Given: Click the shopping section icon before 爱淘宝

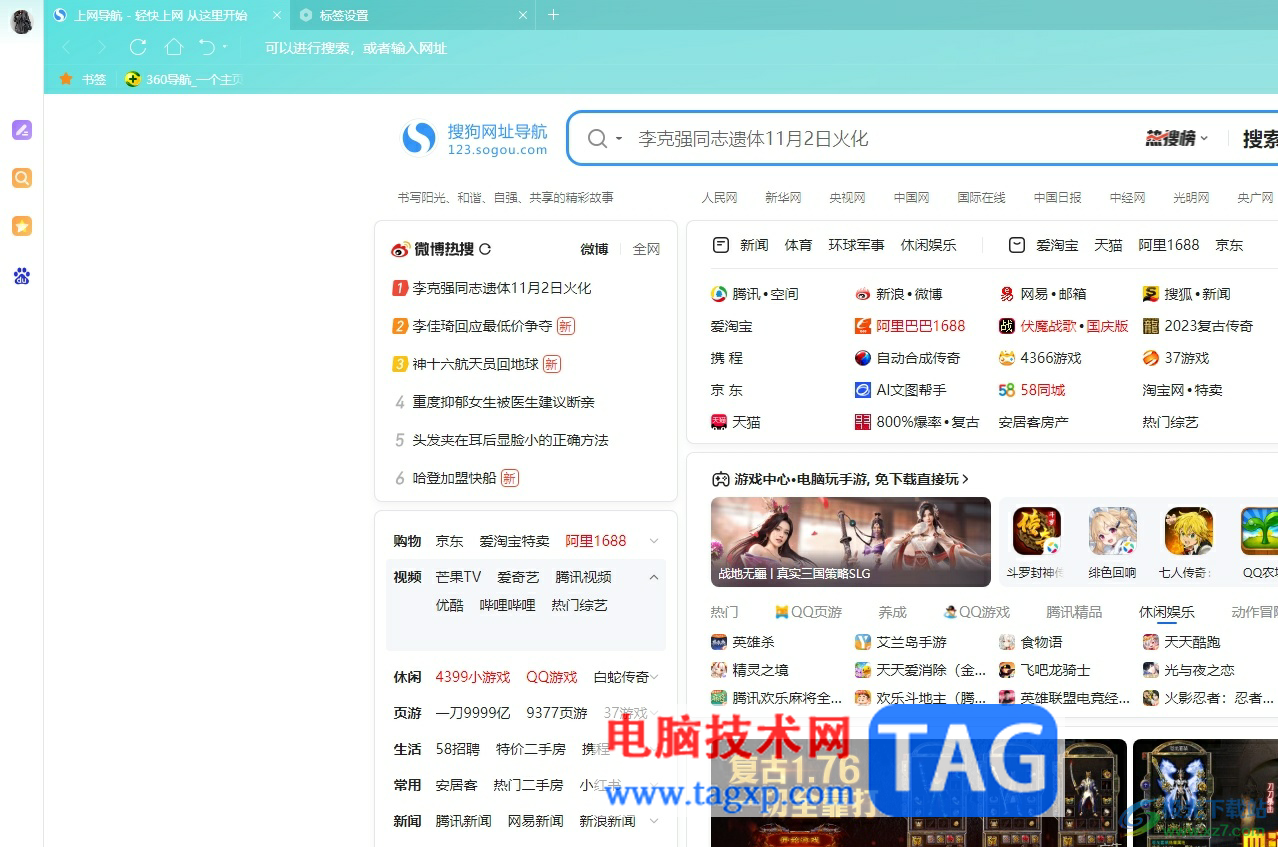Looking at the screenshot, I should (1017, 245).
